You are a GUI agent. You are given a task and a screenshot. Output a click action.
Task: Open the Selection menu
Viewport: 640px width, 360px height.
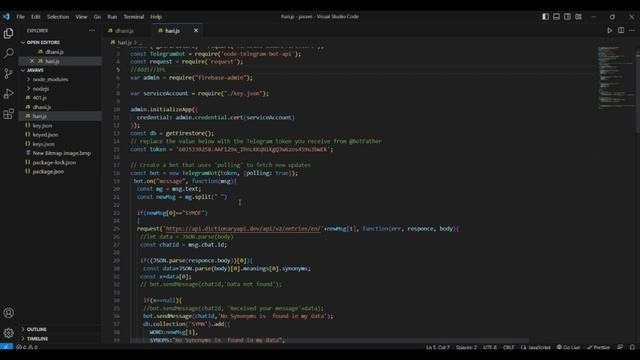click(58, 17)
